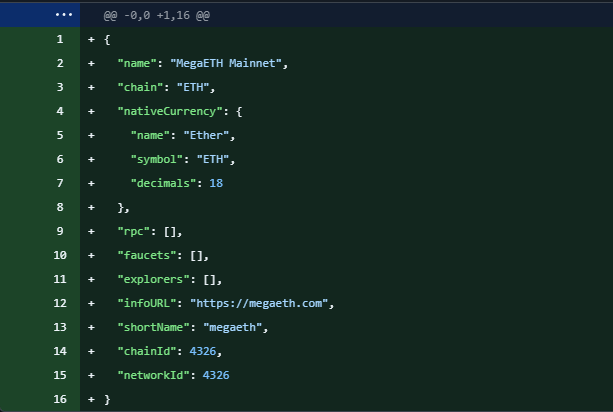613x412 pixels.
Task: Click the "explorers" key
Action: [x=153, y=279]
